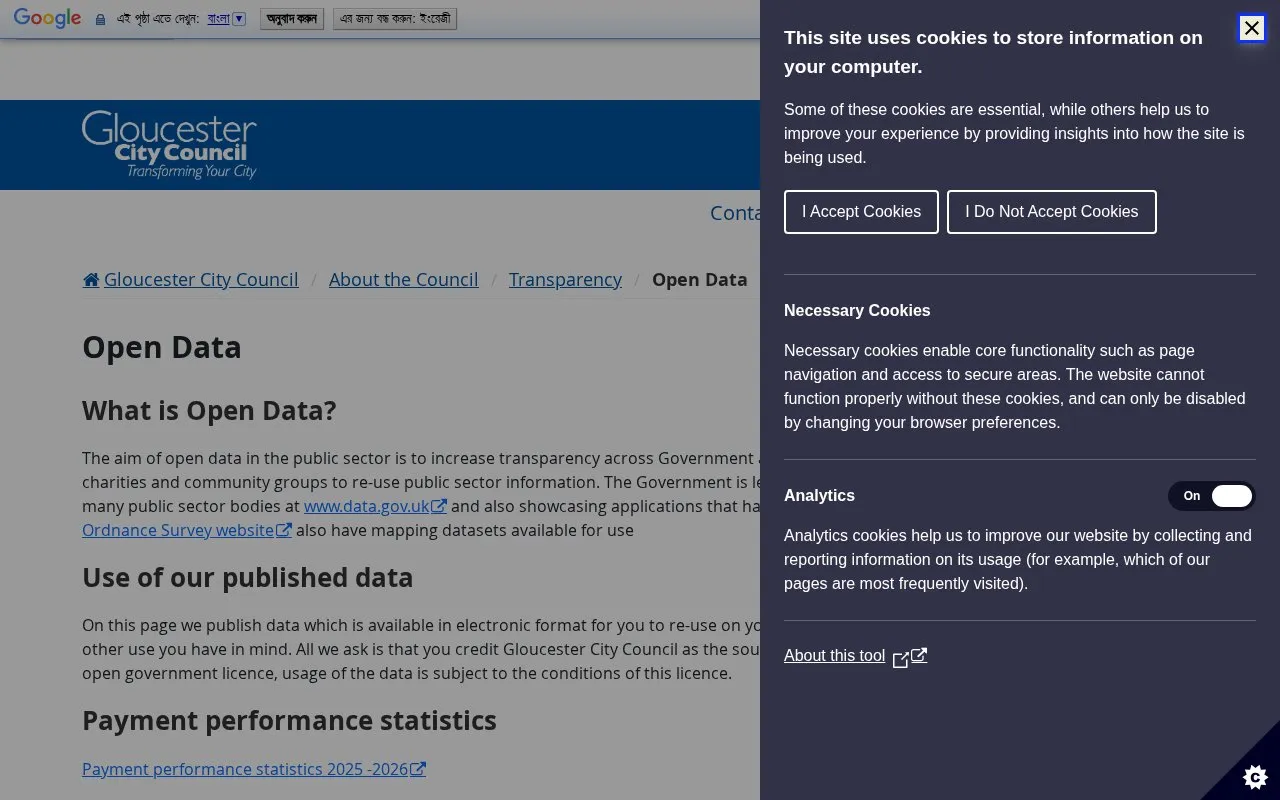Viewport: 1280px width, 800px height.
Task: Open the Ordnance Survey website link
Action: point(187,530)
